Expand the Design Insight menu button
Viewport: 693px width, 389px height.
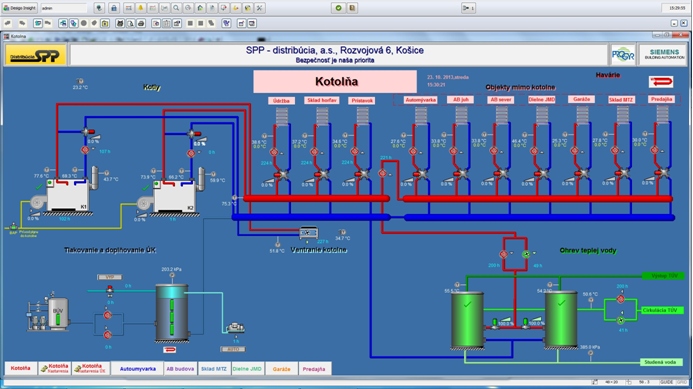(20, 8)
